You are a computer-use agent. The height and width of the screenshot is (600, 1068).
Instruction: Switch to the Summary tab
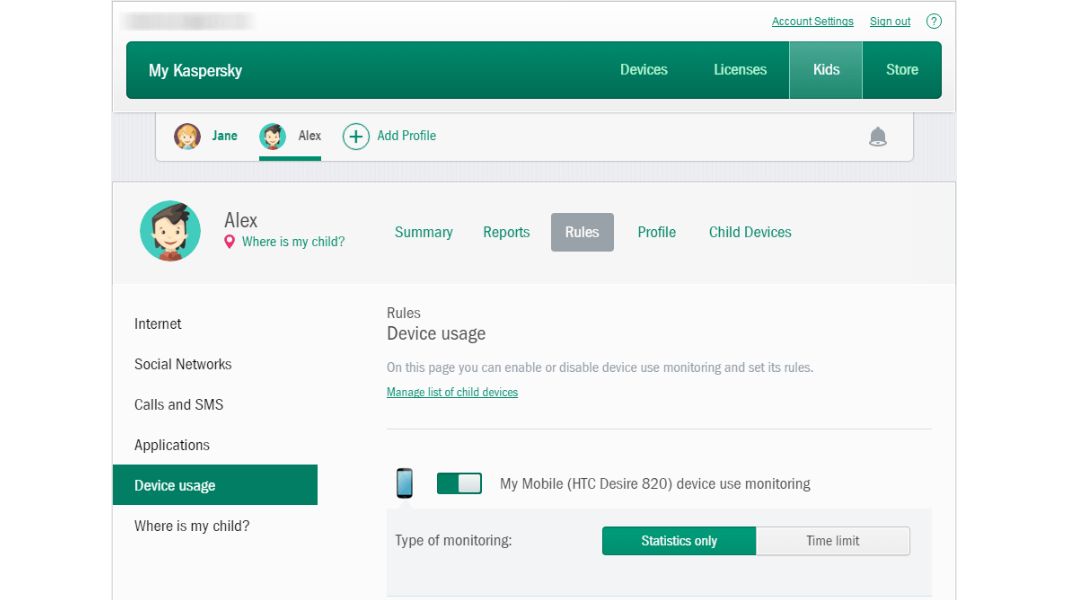[424, 232]
